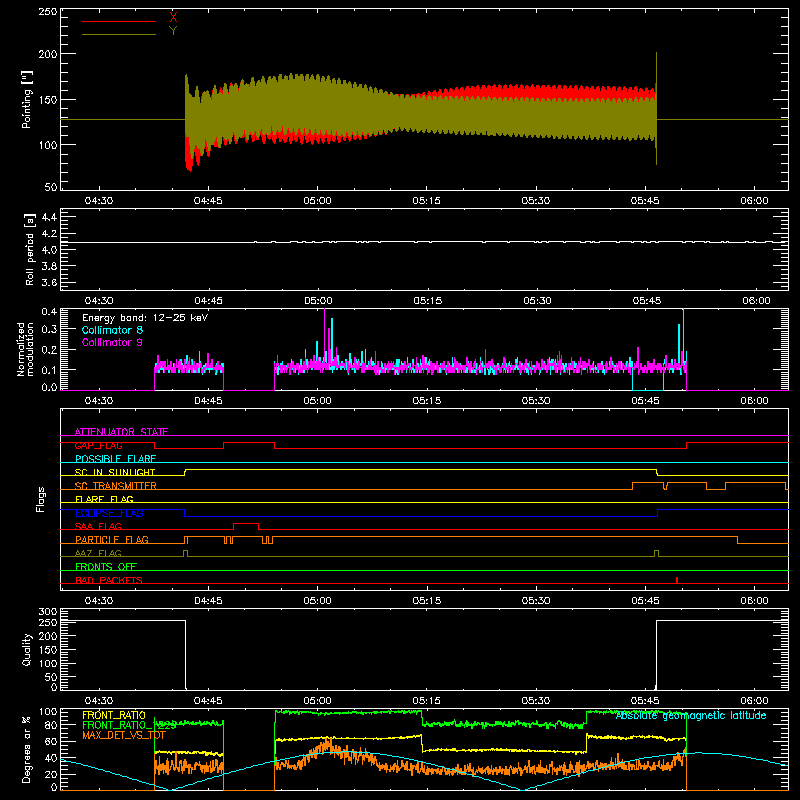Click the PARTICLE_FLAG label

coord(112,539)
